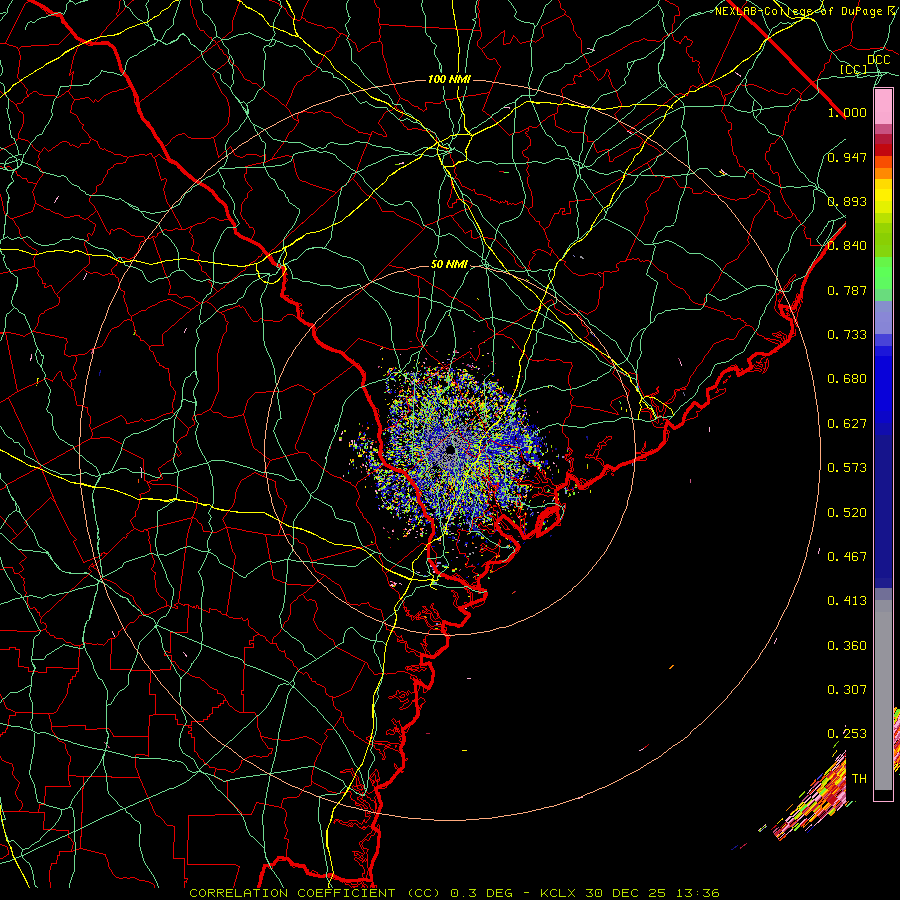This screenshot has width=900, height=900.
Task: Click the 0.253 scale value
Action: coord(847,734)
